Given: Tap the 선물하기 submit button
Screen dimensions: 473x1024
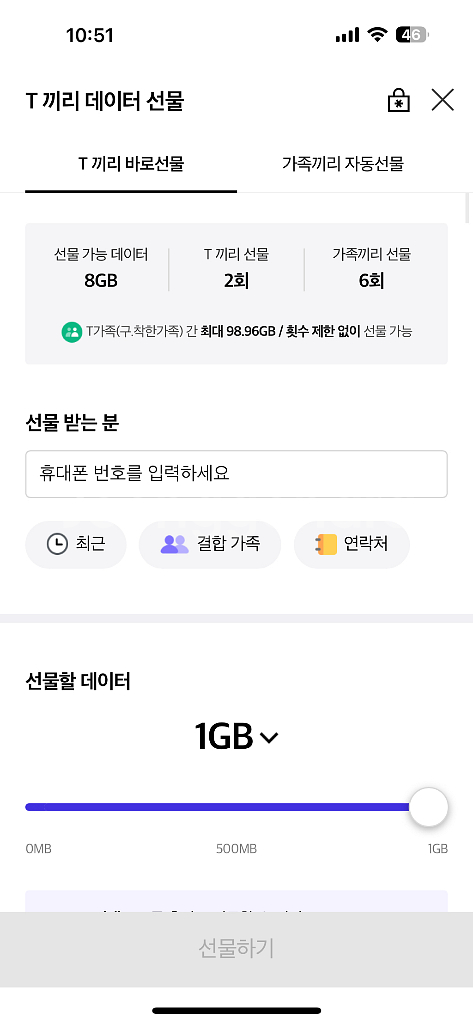Looking at the screenshot, I should coord(236,949).
